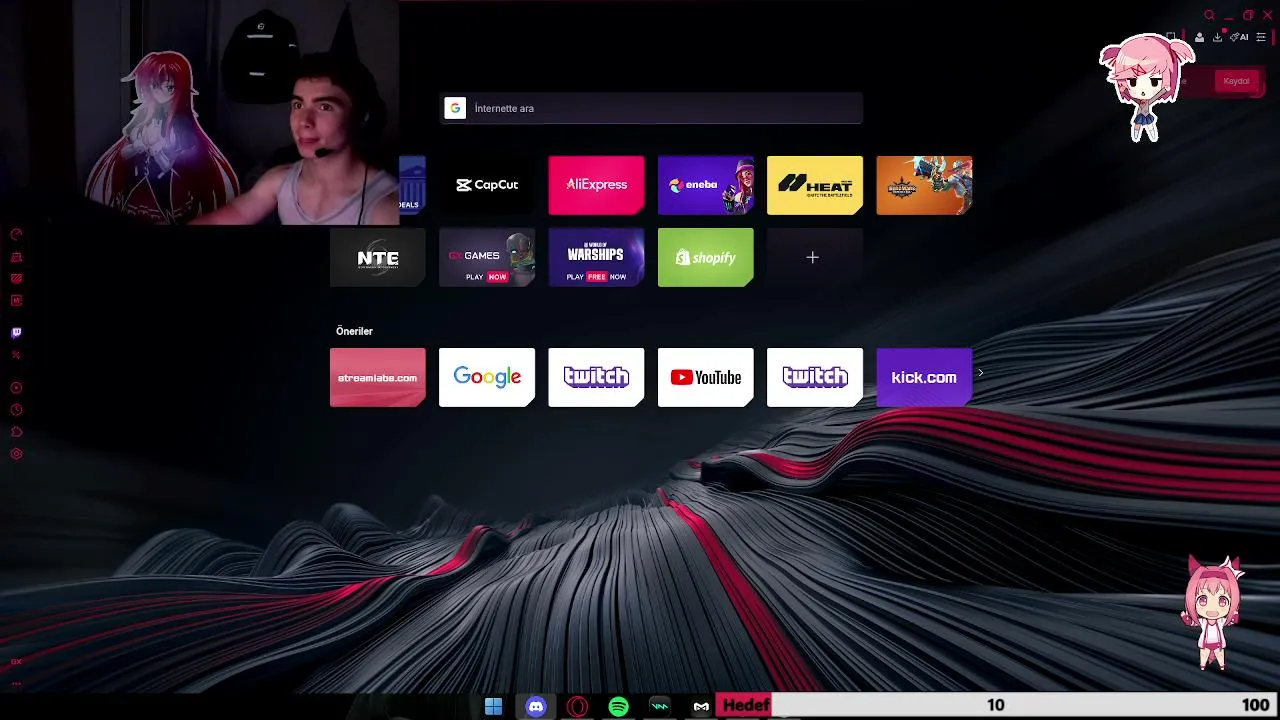Open the Twitch panel in the sidebar
The image size is (1280, 720).
pos(16,332)
